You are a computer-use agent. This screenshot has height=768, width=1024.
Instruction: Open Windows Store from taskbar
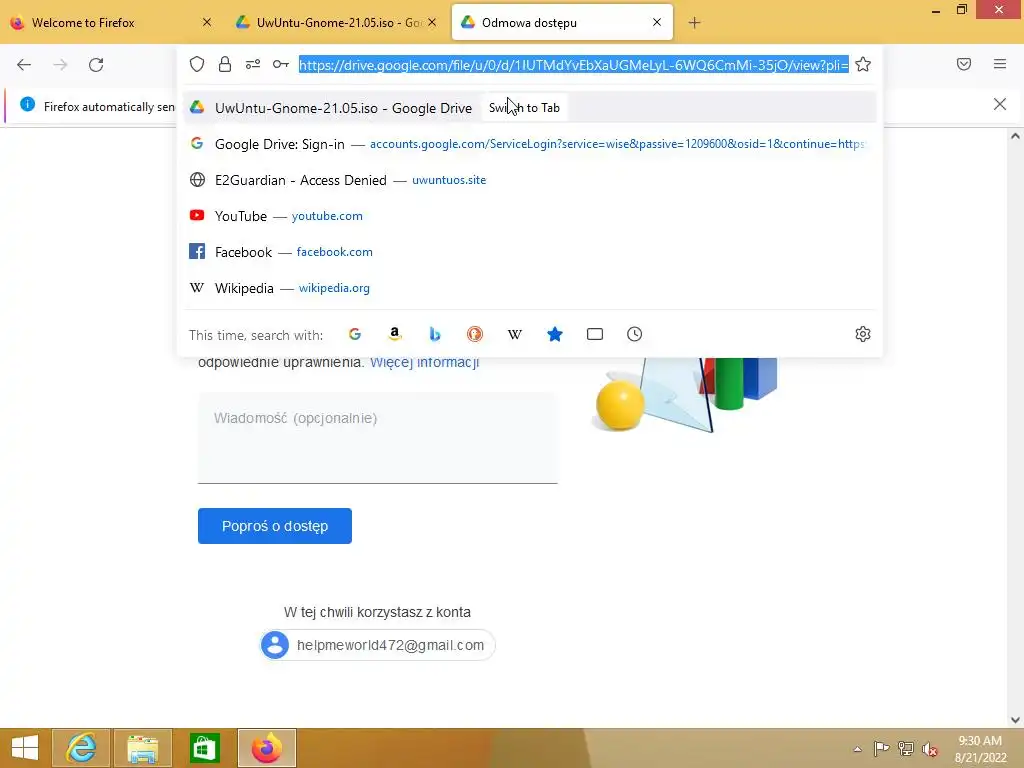[204, 748]
